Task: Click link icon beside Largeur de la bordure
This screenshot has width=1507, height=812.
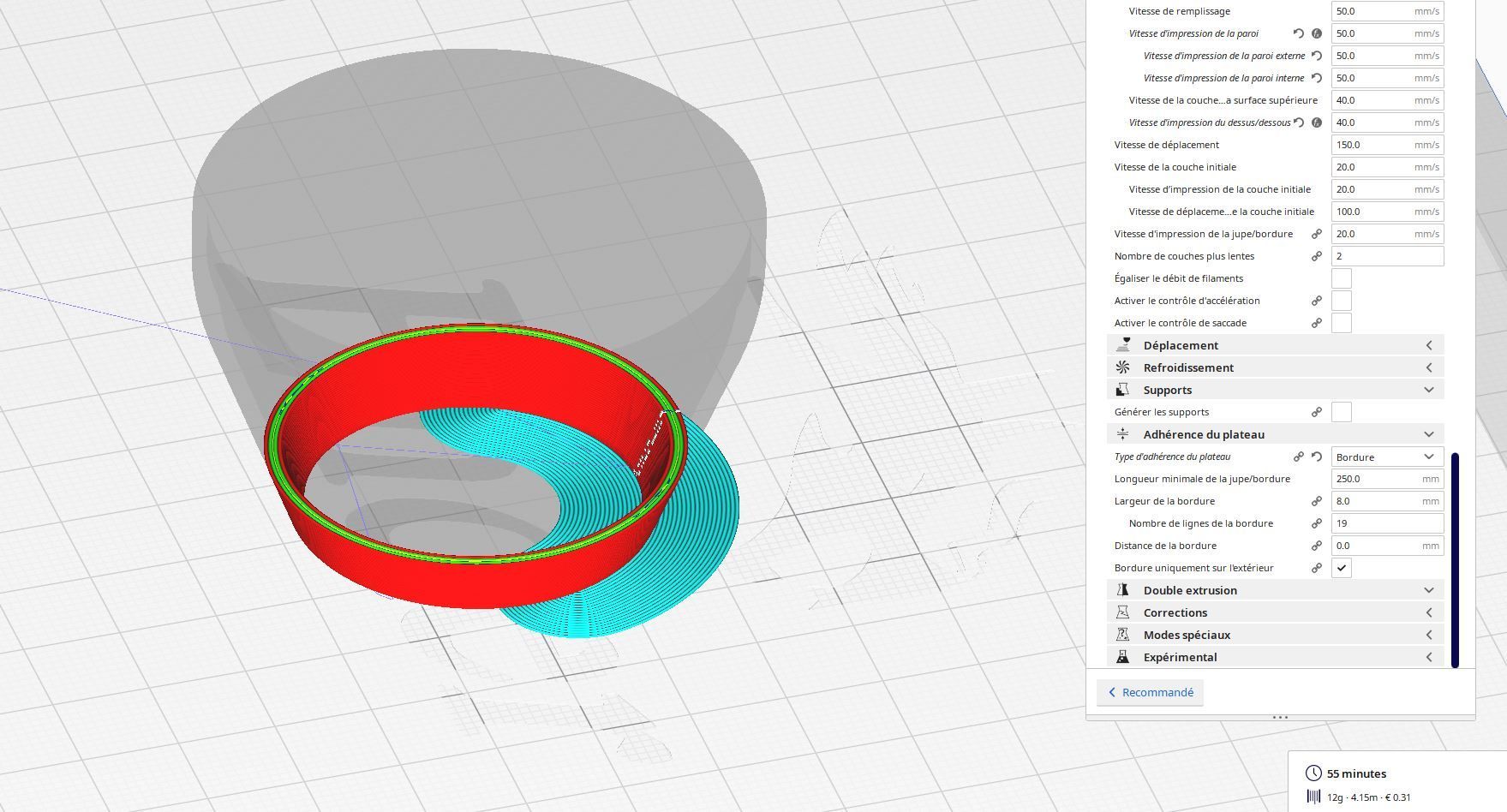Action: pos(1317,501)
